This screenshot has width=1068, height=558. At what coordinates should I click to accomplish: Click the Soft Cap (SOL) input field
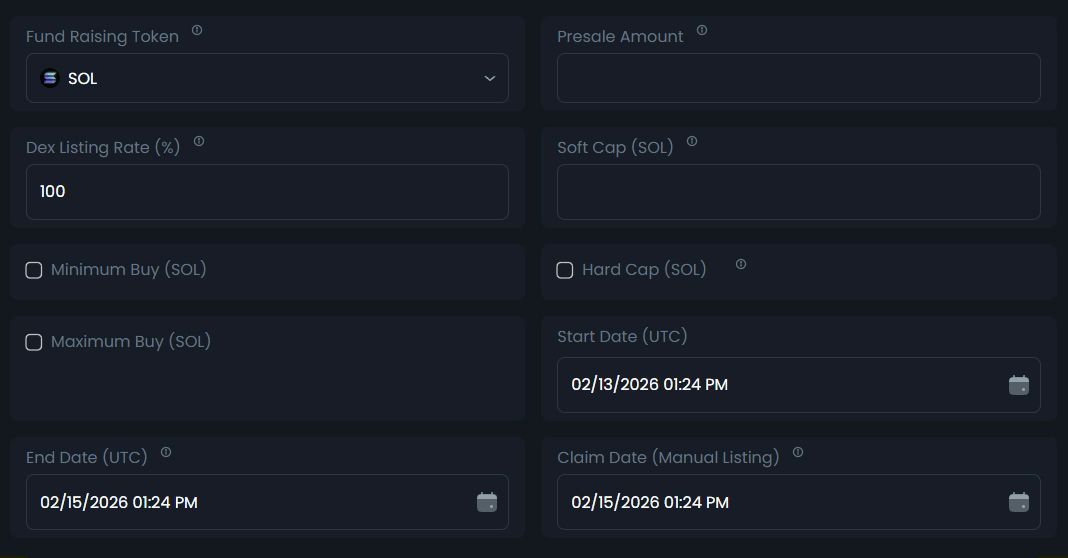pyautogui.click(x=798, y=192)
